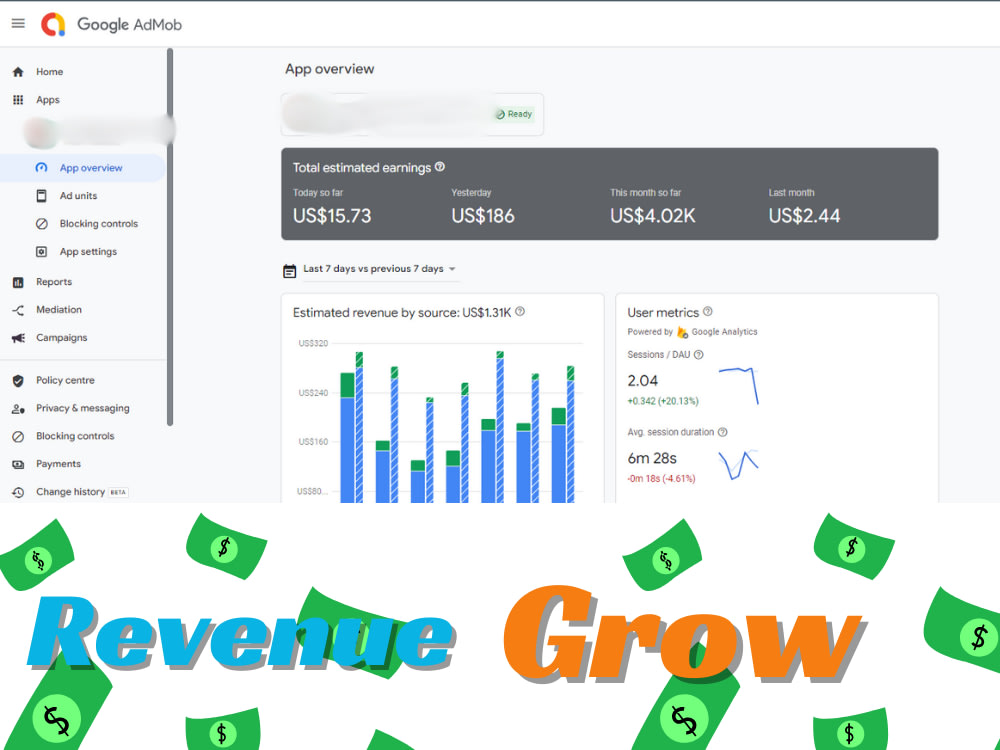Screen dimensions: 1000x750
Task: Click the Payments cash icon
Action: click(18, 464)
